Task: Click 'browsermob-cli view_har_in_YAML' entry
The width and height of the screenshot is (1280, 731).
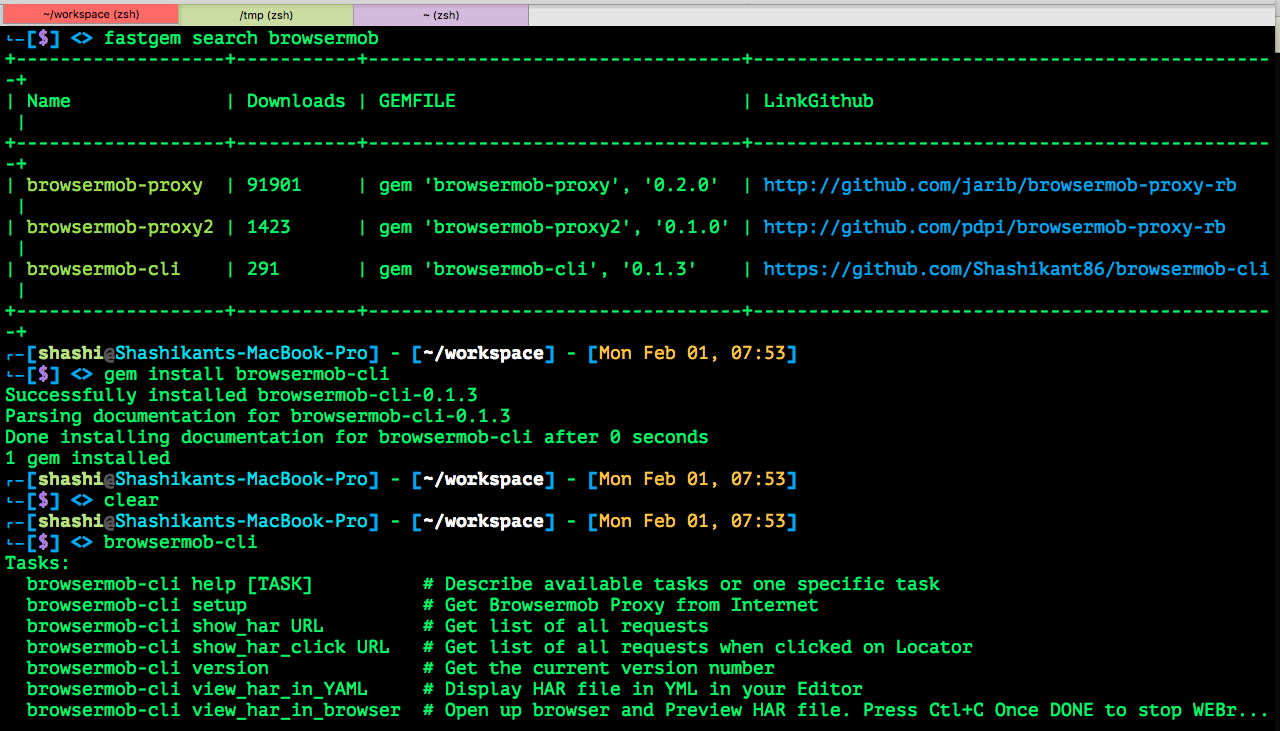Action: point(197,689)
